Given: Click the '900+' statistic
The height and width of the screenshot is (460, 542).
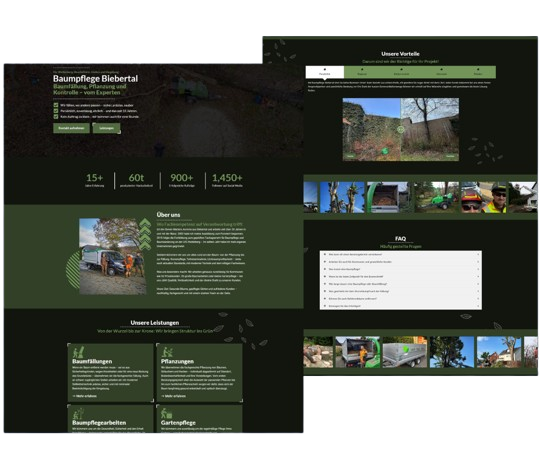Looking at the screenshot, I should coord(181,178).
